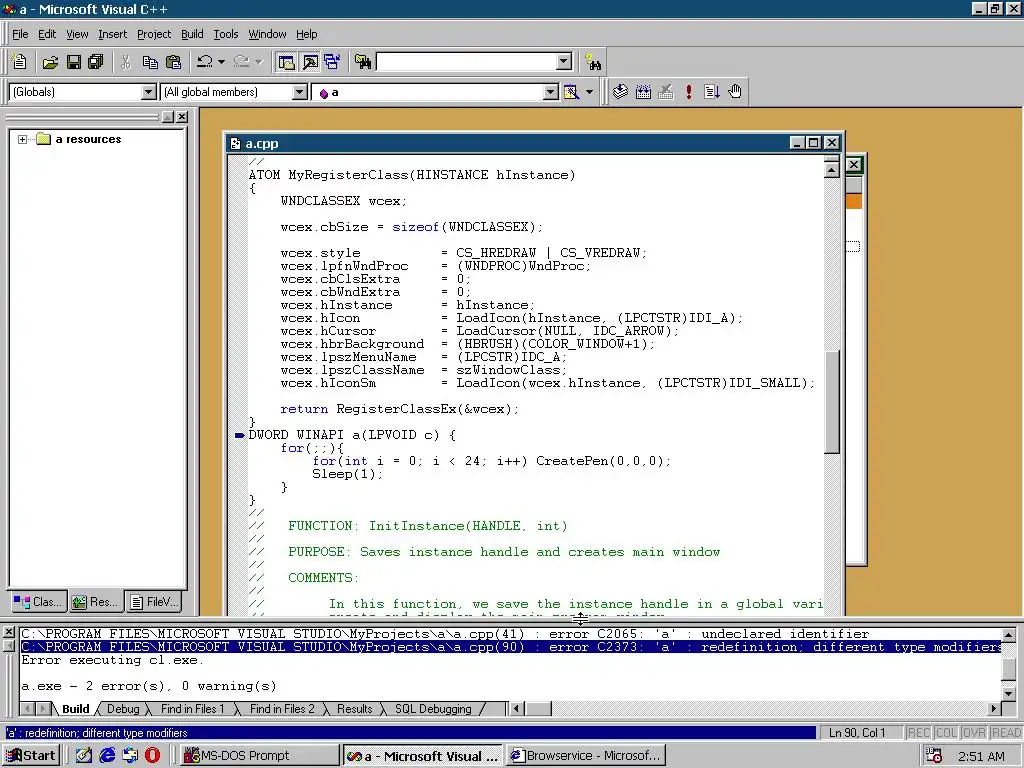Click the Open file icon
This screenshot has height=768, width=1024.
click(50, 62)
